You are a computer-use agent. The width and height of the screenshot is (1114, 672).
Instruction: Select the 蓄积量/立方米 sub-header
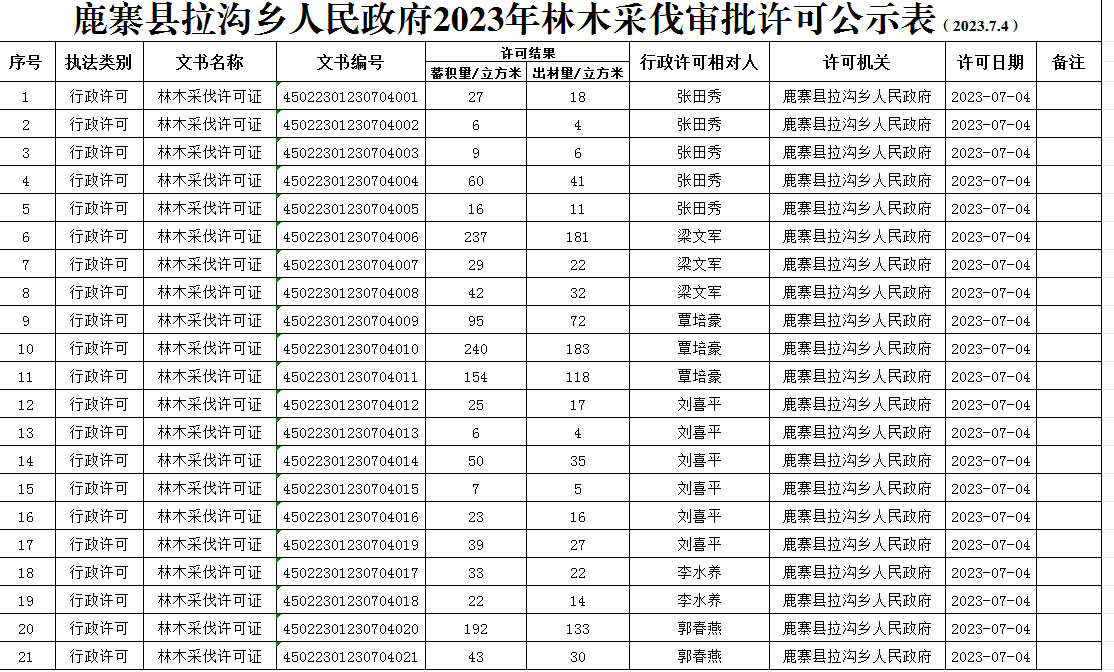click(x=476, y=73)
